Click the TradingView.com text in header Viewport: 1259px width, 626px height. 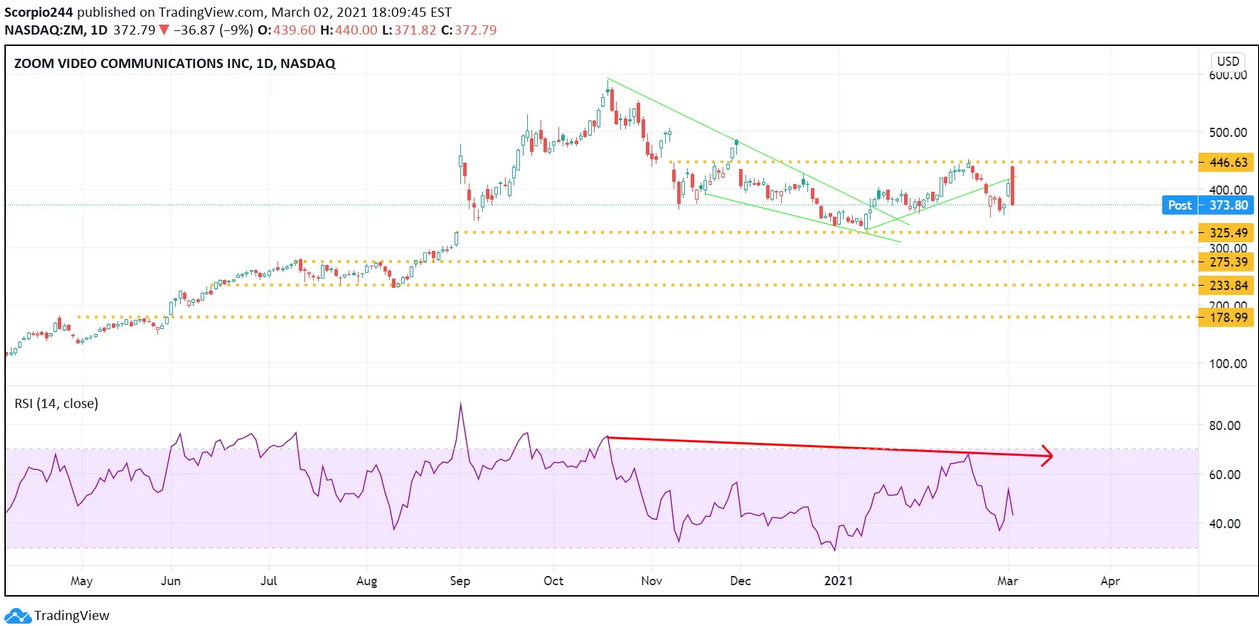pos(216,12)
